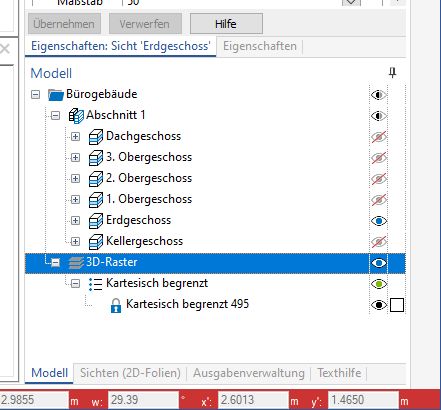Image resolution: width=441 pixels, height=410 pixels.
Task: Switch to the Sichten (2D-Folien) tab
Action: pyautogui.click(x=130, y=373)
